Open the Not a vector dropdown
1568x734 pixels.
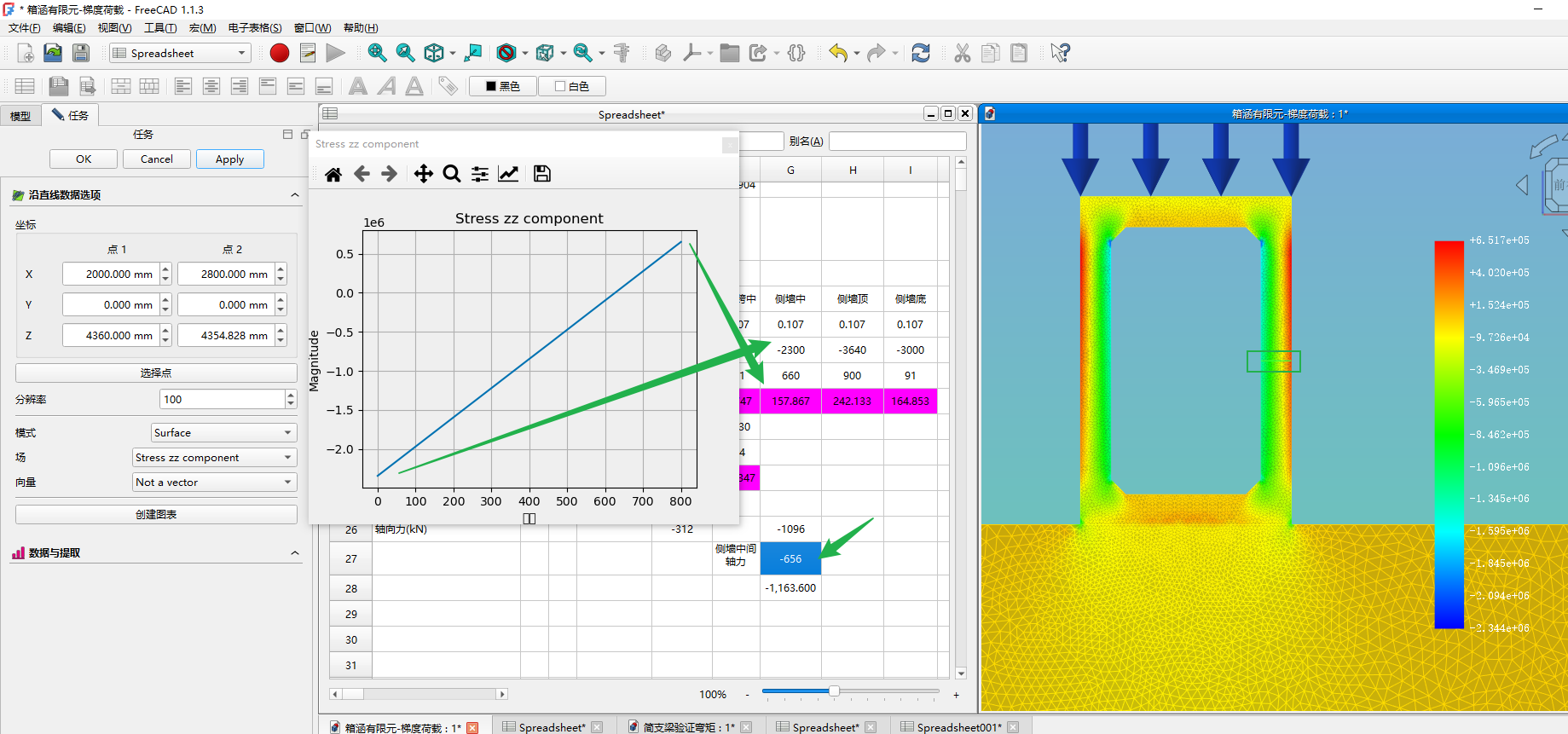tap(214, 483)
